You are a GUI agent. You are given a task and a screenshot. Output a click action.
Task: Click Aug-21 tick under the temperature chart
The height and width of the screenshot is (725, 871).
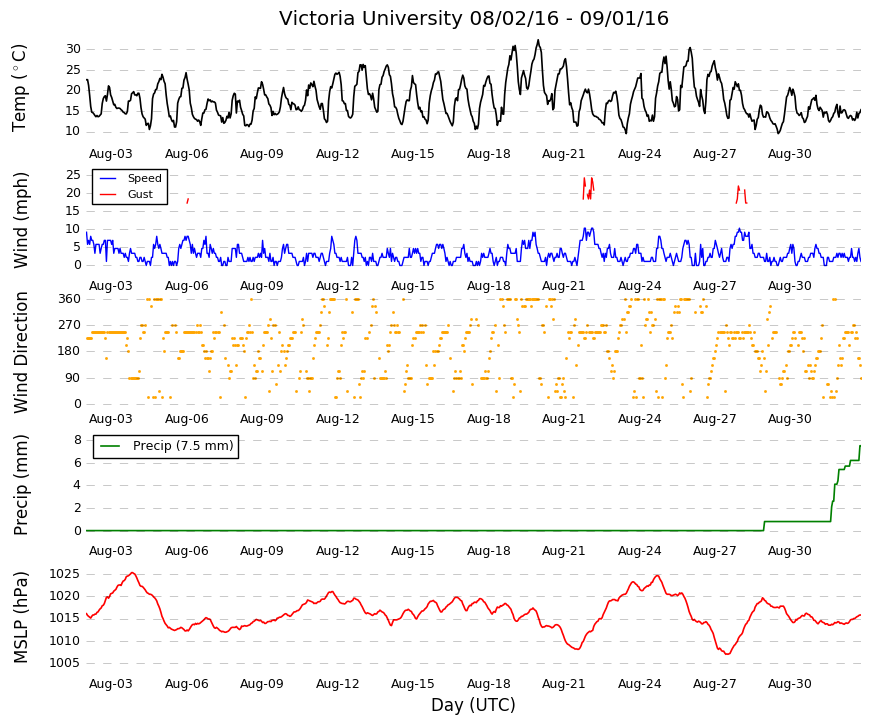pyautogui.click(x=563, y=154)
